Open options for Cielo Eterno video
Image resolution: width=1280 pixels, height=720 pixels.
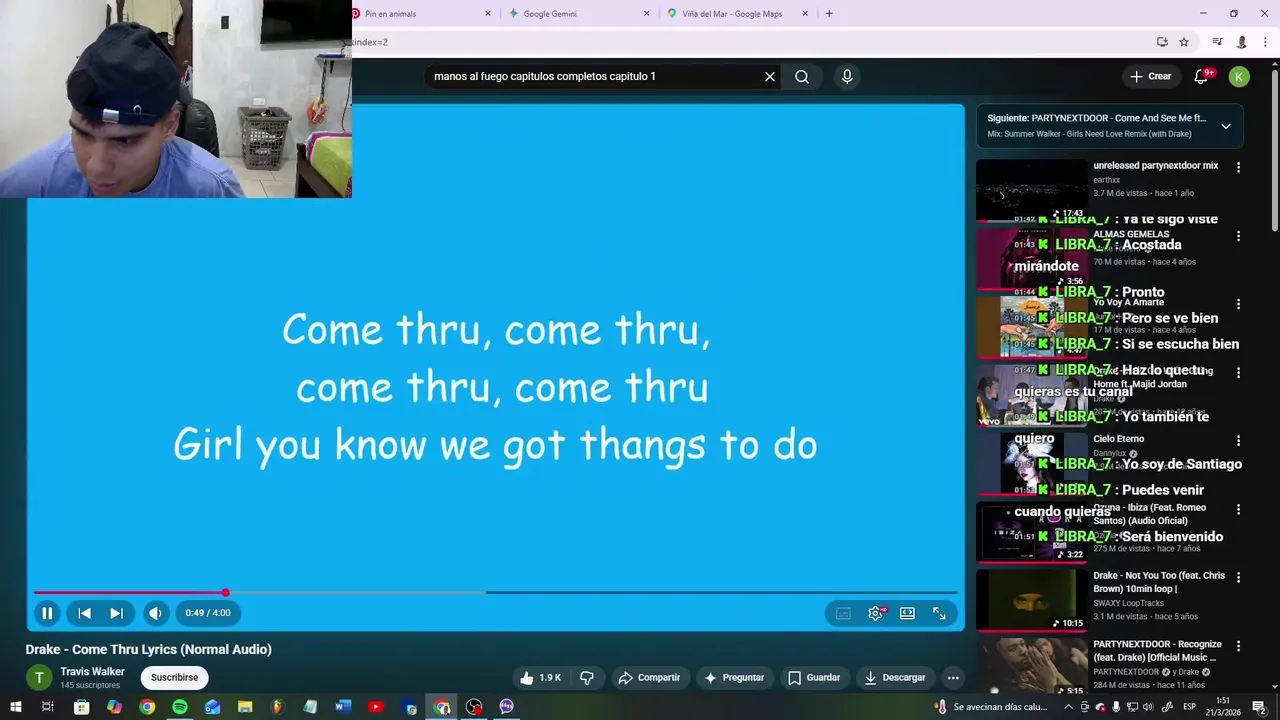(x=1238, y=440)
